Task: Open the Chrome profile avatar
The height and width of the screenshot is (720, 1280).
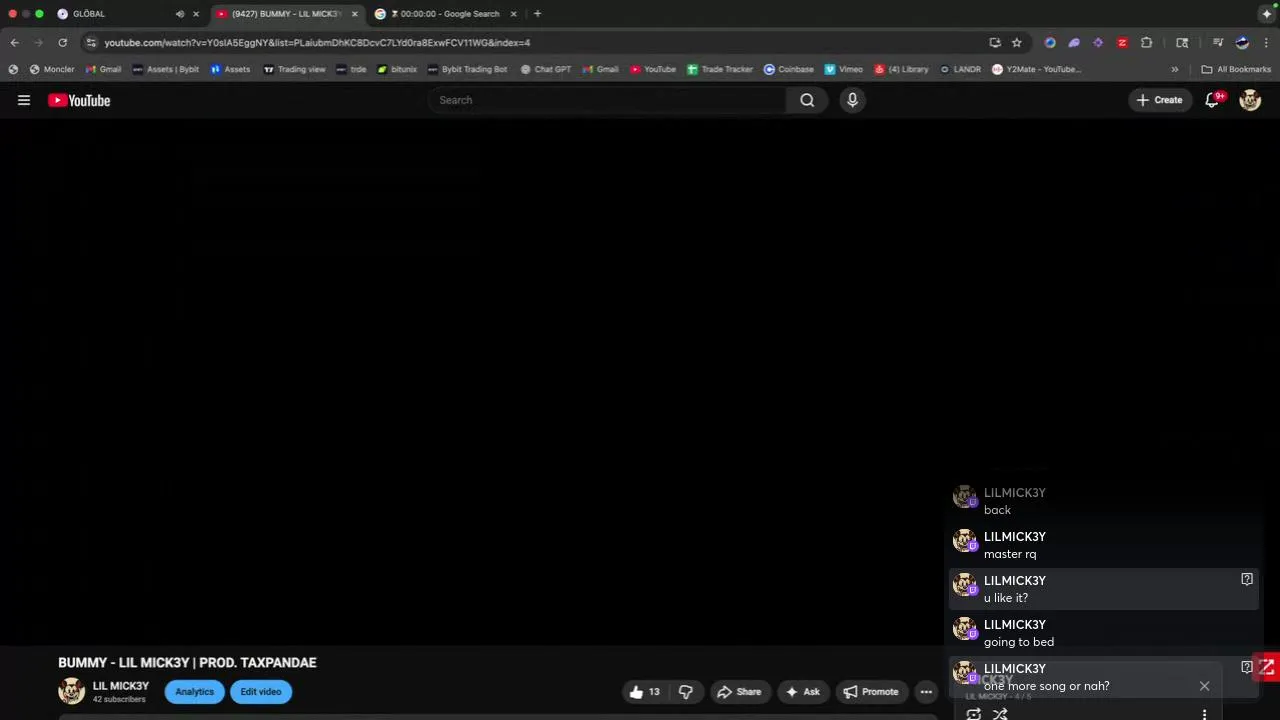Action: tap(1242, 43)
